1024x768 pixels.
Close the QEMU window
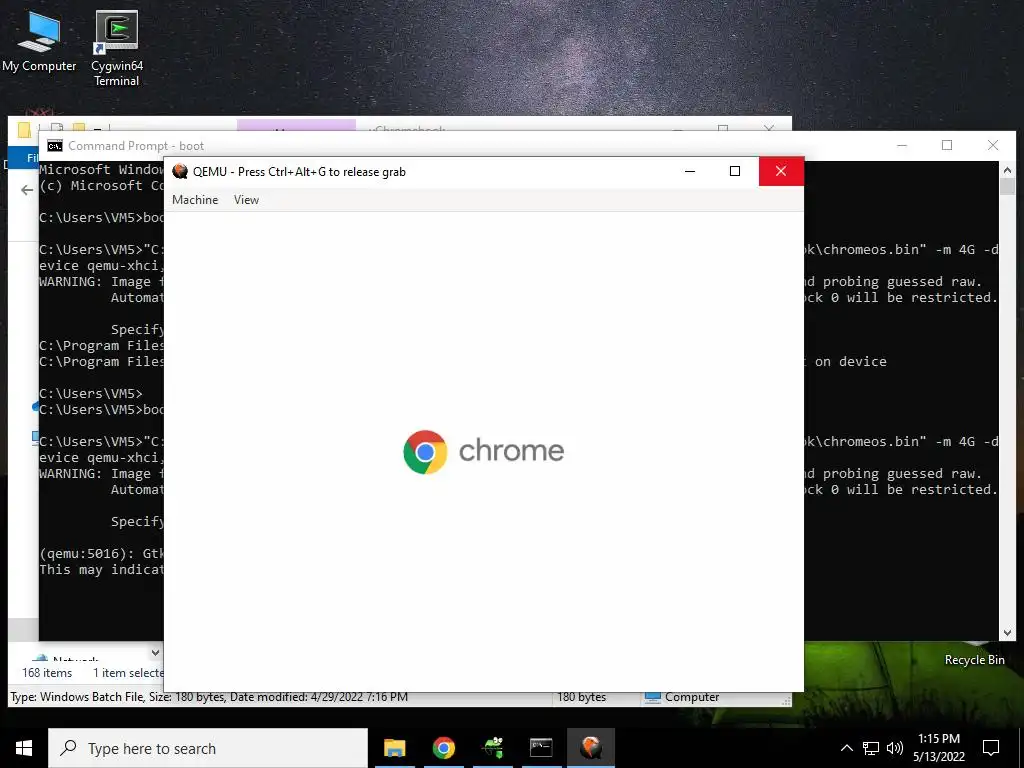pos(781,171)
